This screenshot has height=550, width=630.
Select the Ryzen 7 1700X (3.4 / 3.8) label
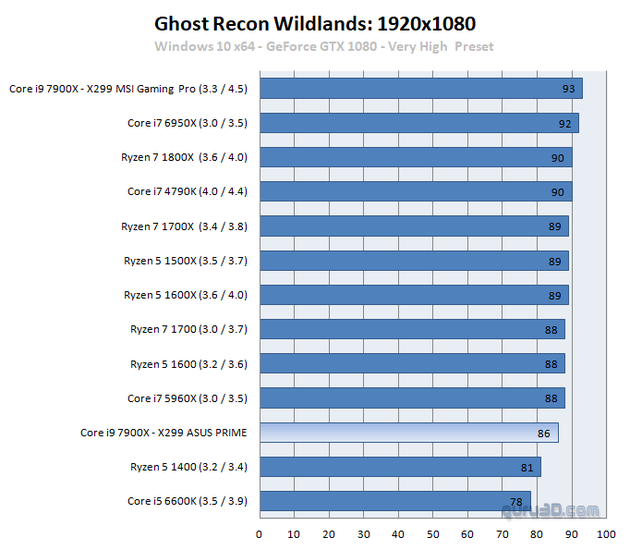click(184, 227)
